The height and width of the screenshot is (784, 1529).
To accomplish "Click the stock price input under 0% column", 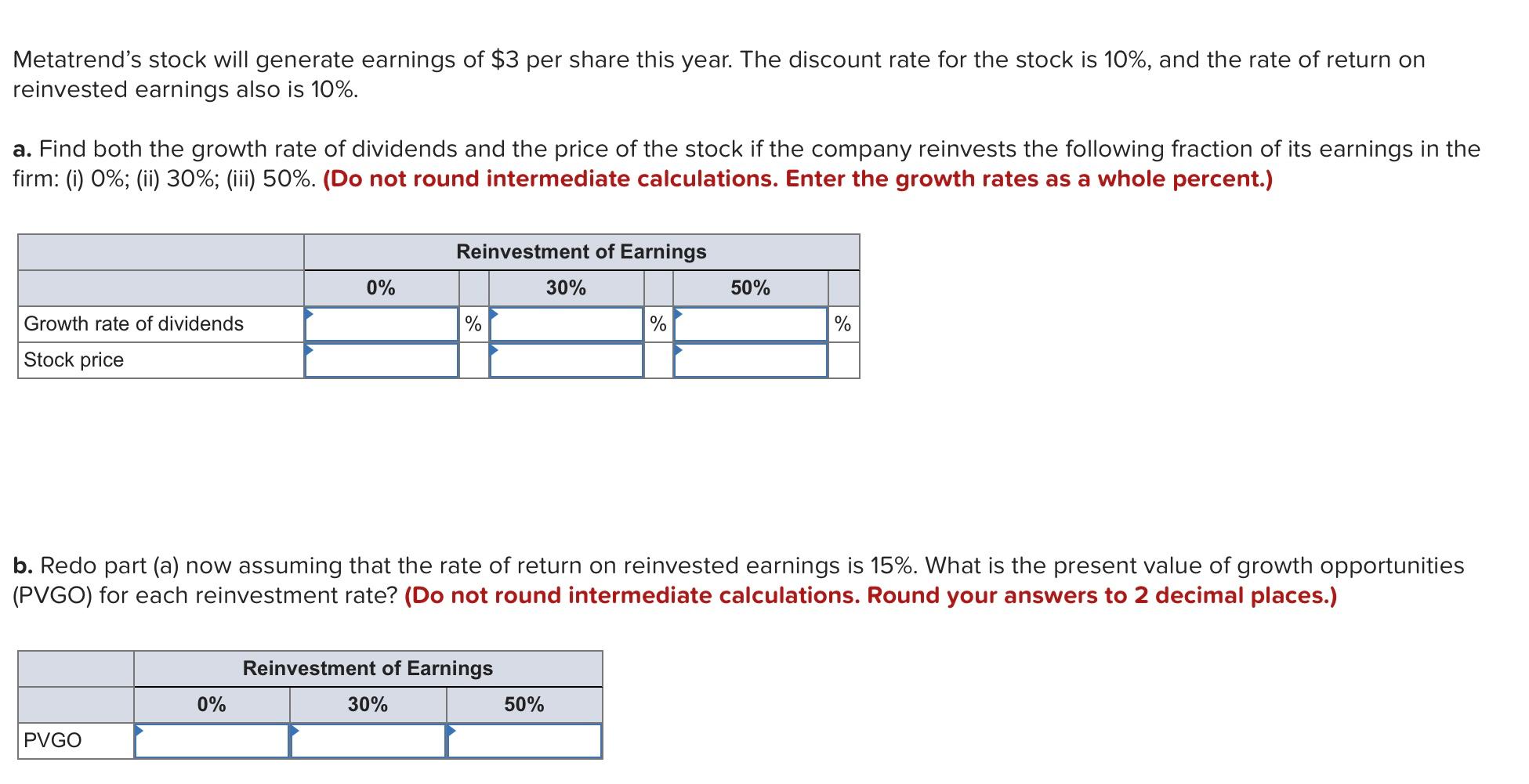I will [x=382, y=360].
